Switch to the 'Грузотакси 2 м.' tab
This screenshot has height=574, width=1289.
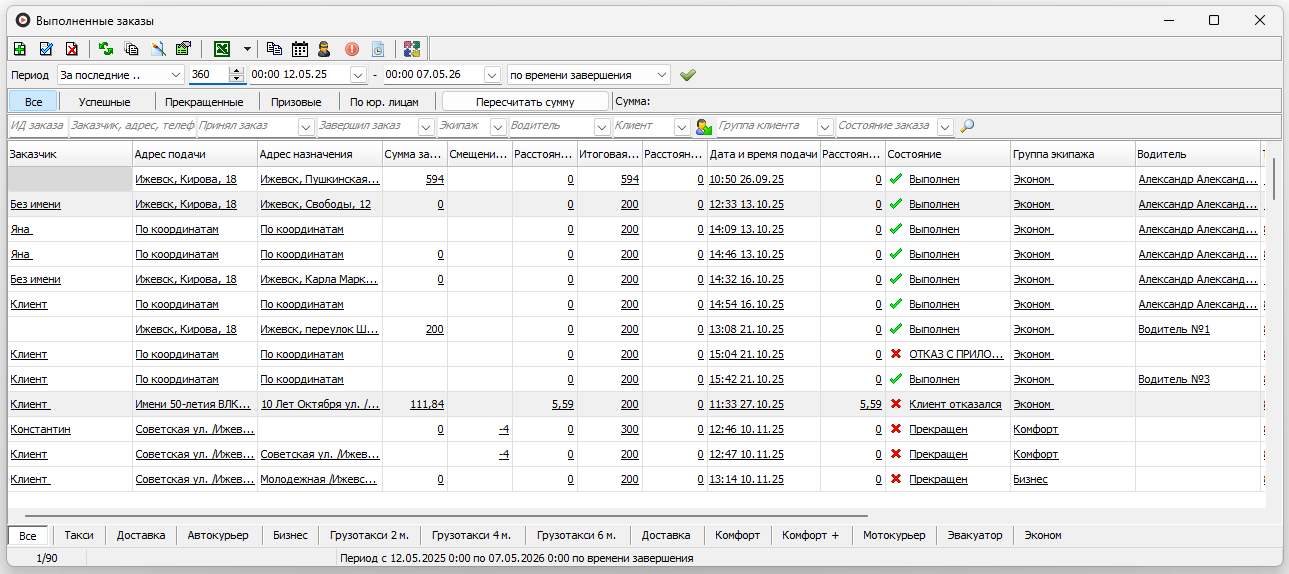click(371, 535)
